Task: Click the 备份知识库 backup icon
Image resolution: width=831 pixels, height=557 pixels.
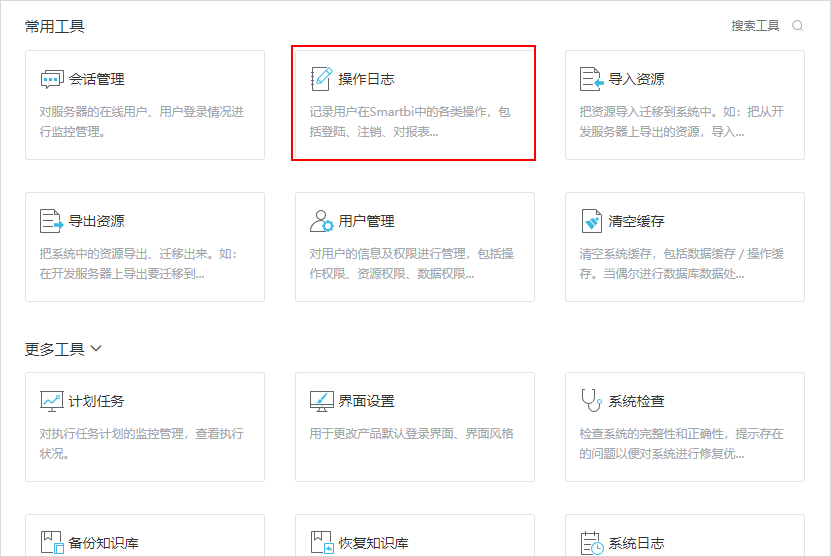Action: (52, 543)
